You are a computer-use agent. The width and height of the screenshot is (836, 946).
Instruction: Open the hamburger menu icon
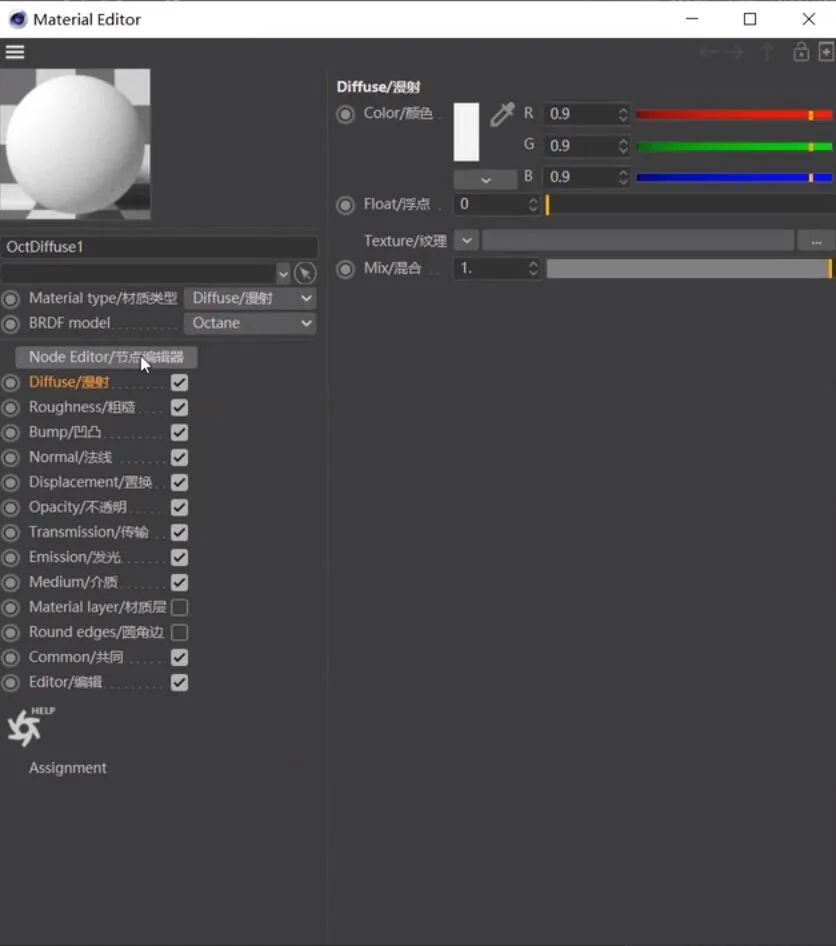coord(15,52)
